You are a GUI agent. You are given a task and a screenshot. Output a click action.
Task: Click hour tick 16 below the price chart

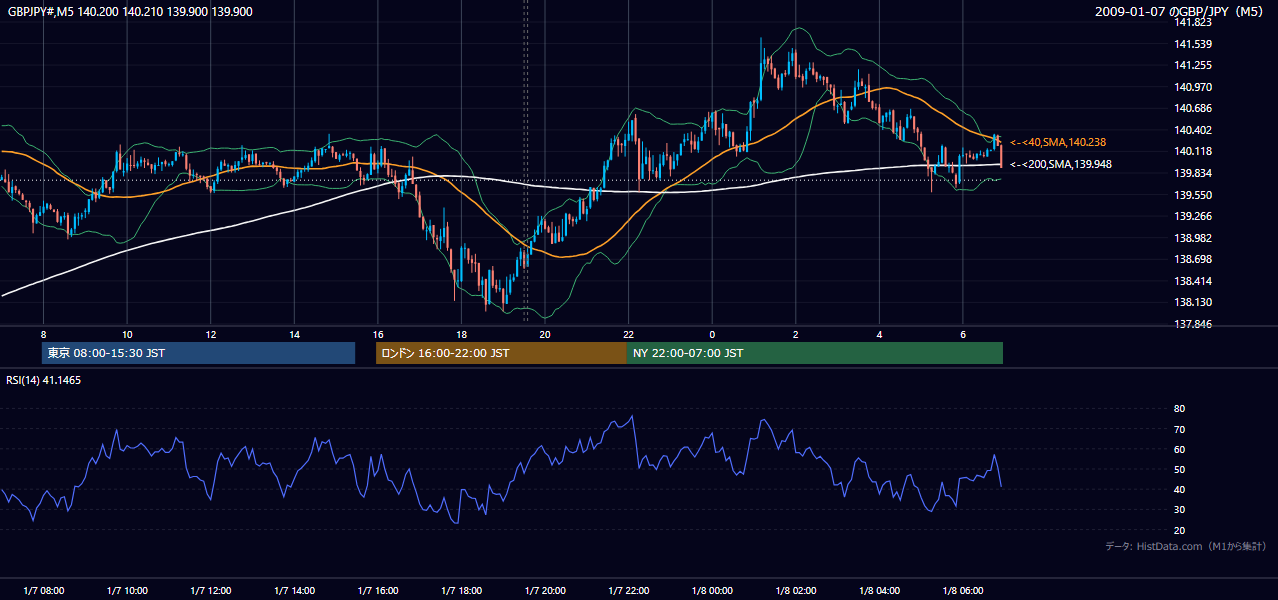tap(378, 334)
